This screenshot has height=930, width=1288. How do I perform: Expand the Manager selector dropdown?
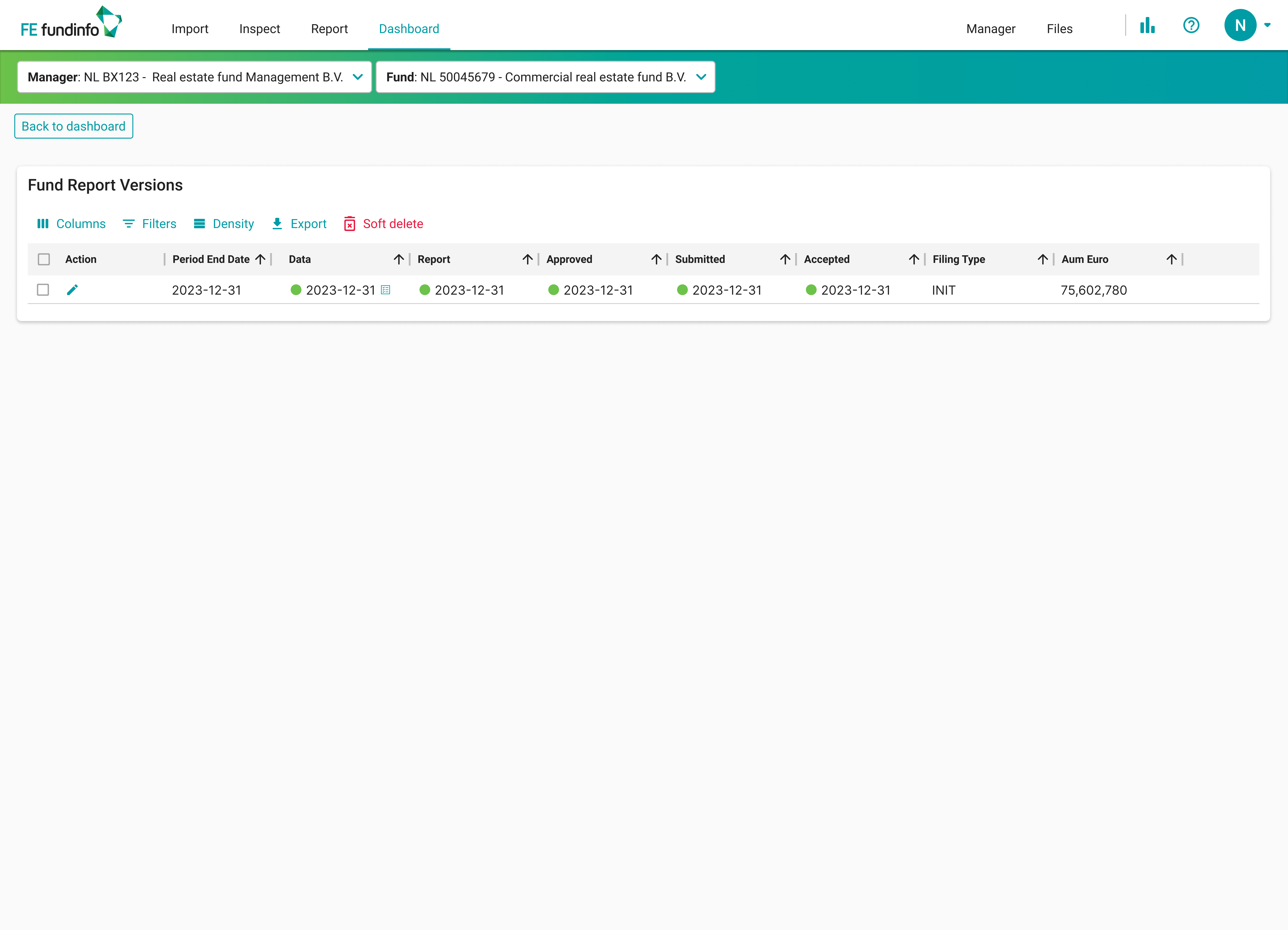tap(194, 77)
